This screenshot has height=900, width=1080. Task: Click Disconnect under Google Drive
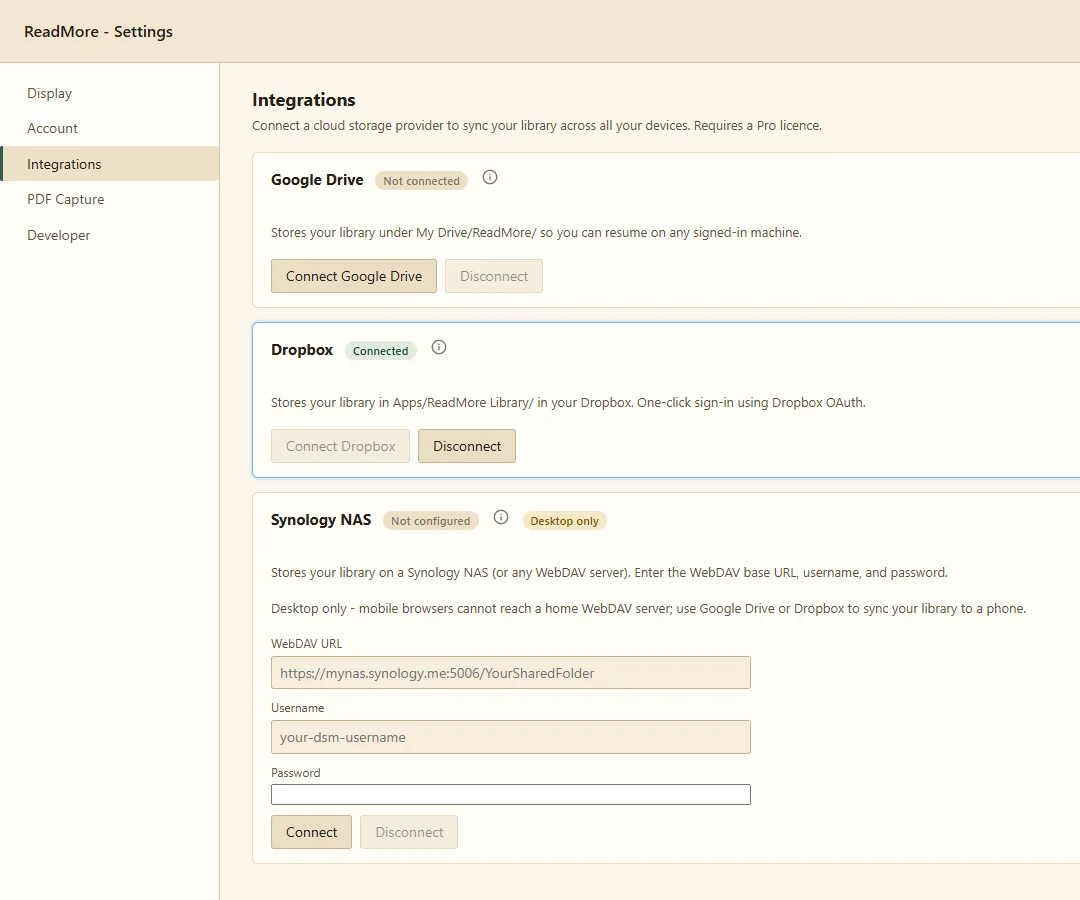coord(494,276)
